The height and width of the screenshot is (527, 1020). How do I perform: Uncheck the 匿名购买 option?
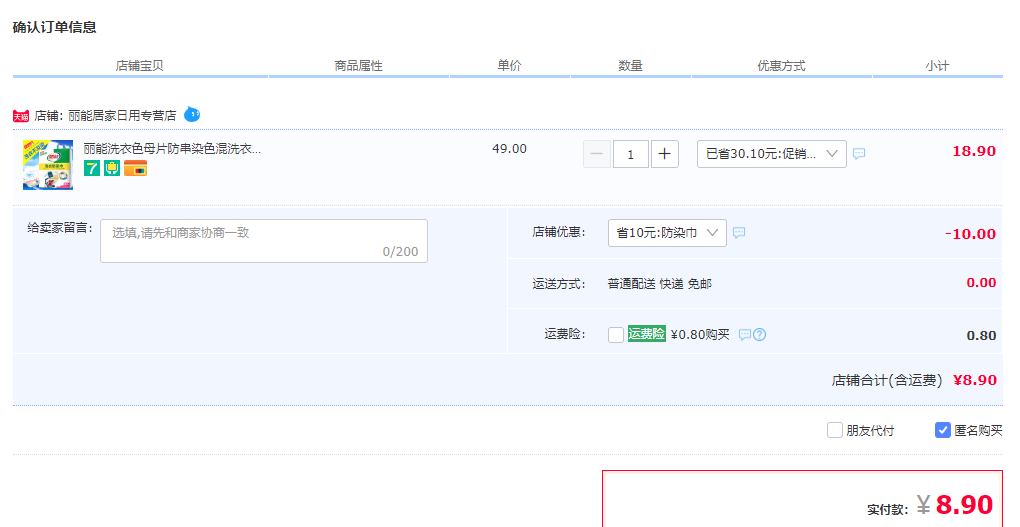pos(943,430)
